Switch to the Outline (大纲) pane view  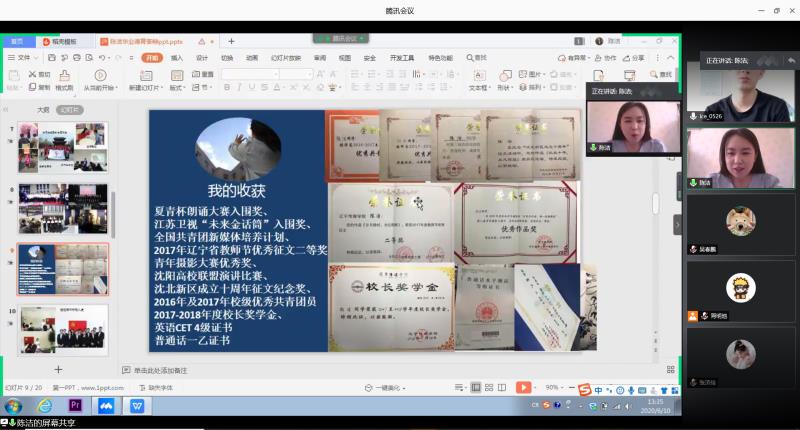click(43, 110)
